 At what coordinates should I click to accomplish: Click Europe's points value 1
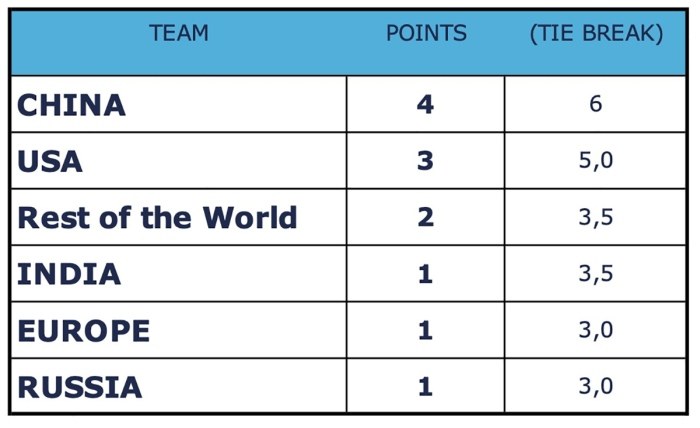426,330
